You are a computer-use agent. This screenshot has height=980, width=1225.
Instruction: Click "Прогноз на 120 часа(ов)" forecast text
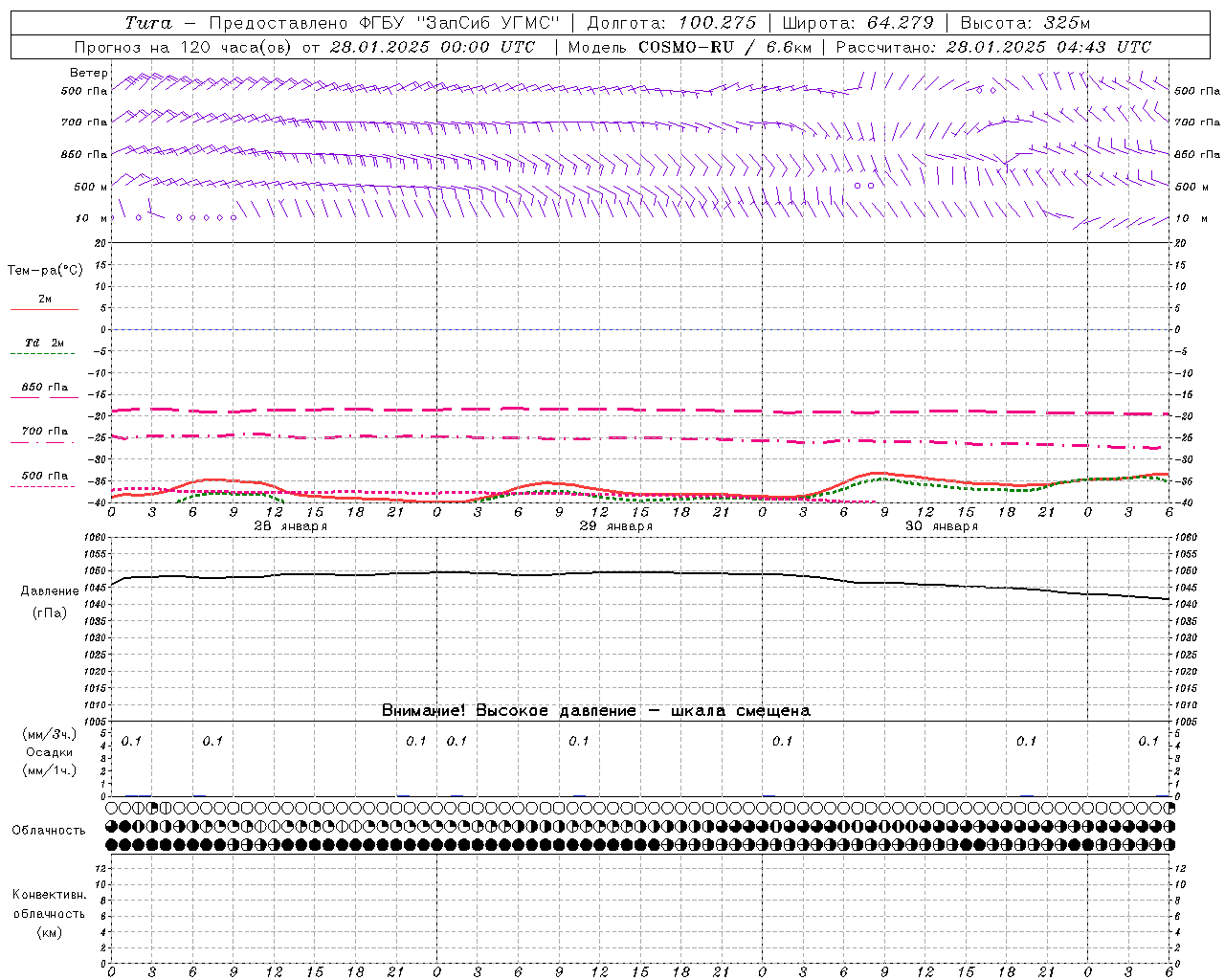click(x=185, y=47)
